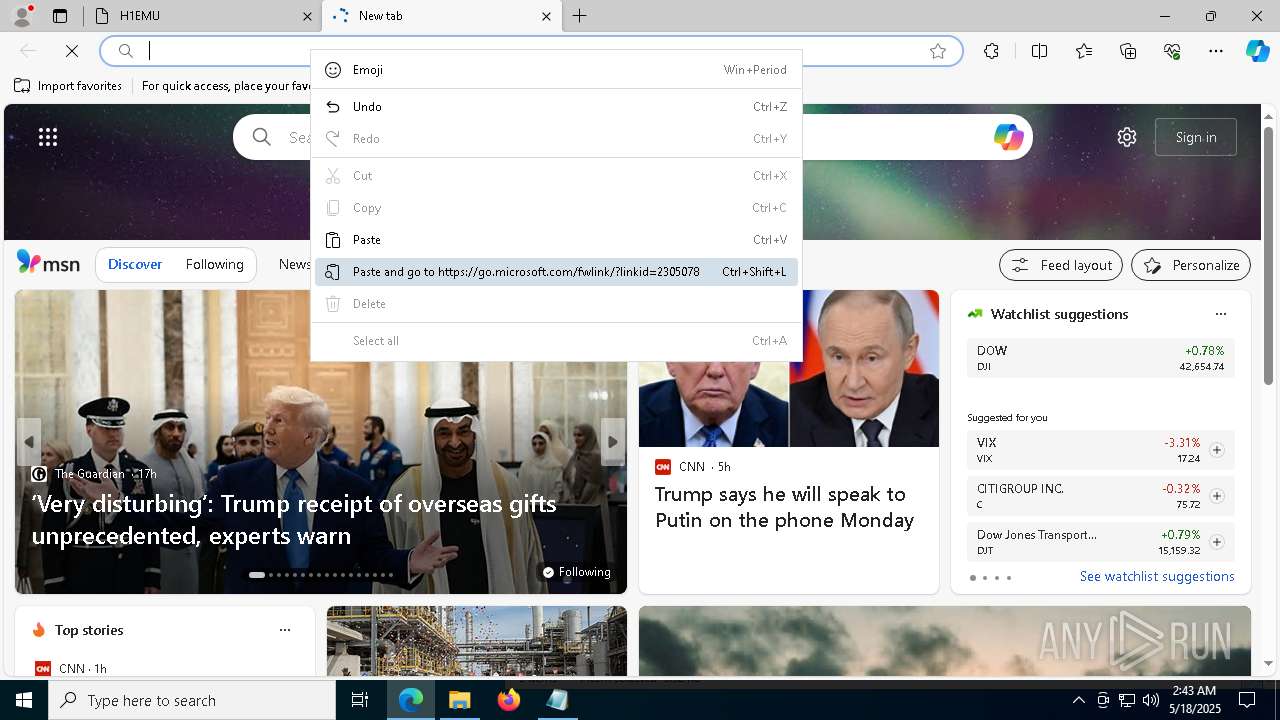Show hidden system tray icons
1280x720 pixels.
(x=1078, y=700)
